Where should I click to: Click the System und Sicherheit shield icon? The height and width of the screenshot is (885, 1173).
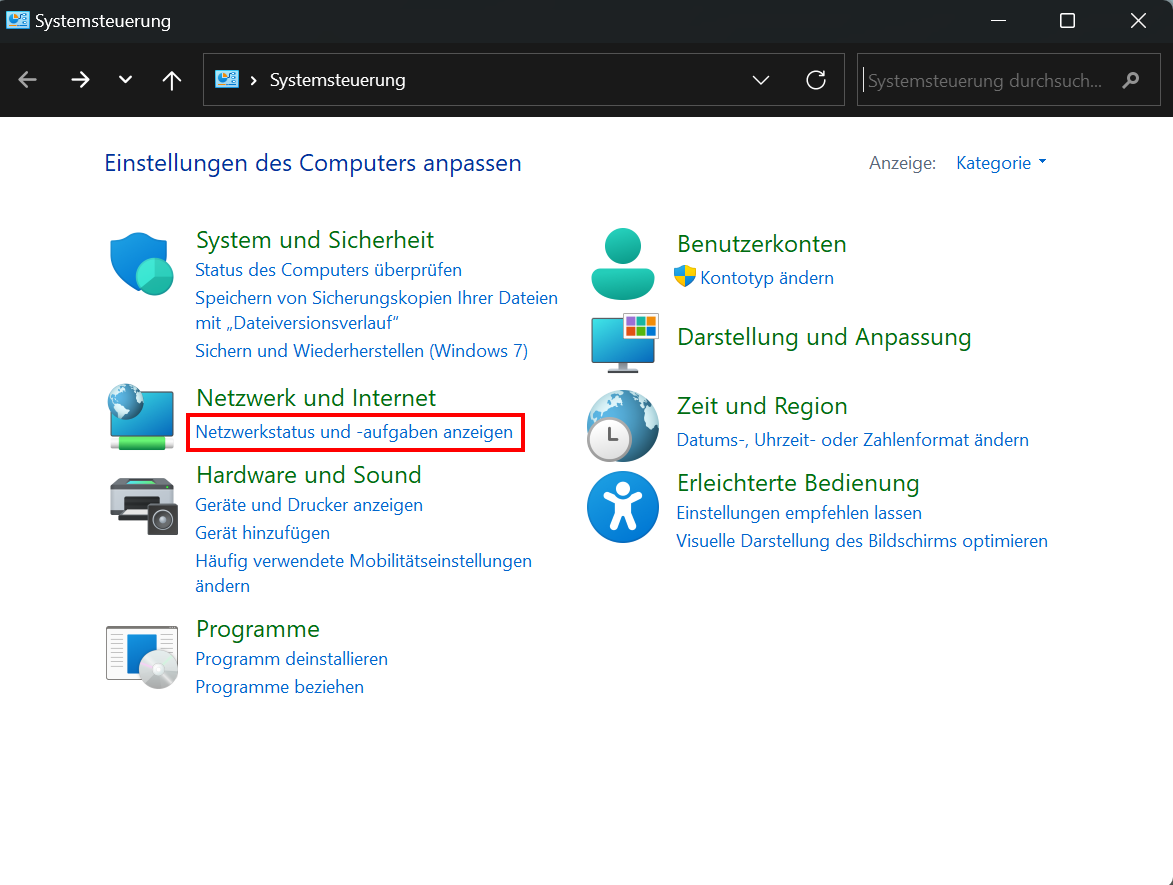(x=141, y=263)
